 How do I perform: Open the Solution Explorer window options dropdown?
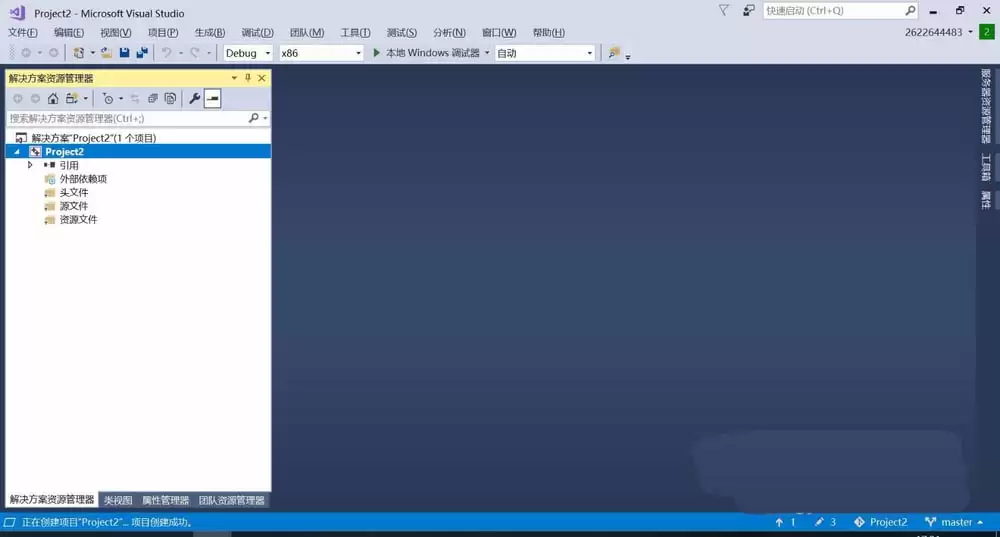[234, 78]
